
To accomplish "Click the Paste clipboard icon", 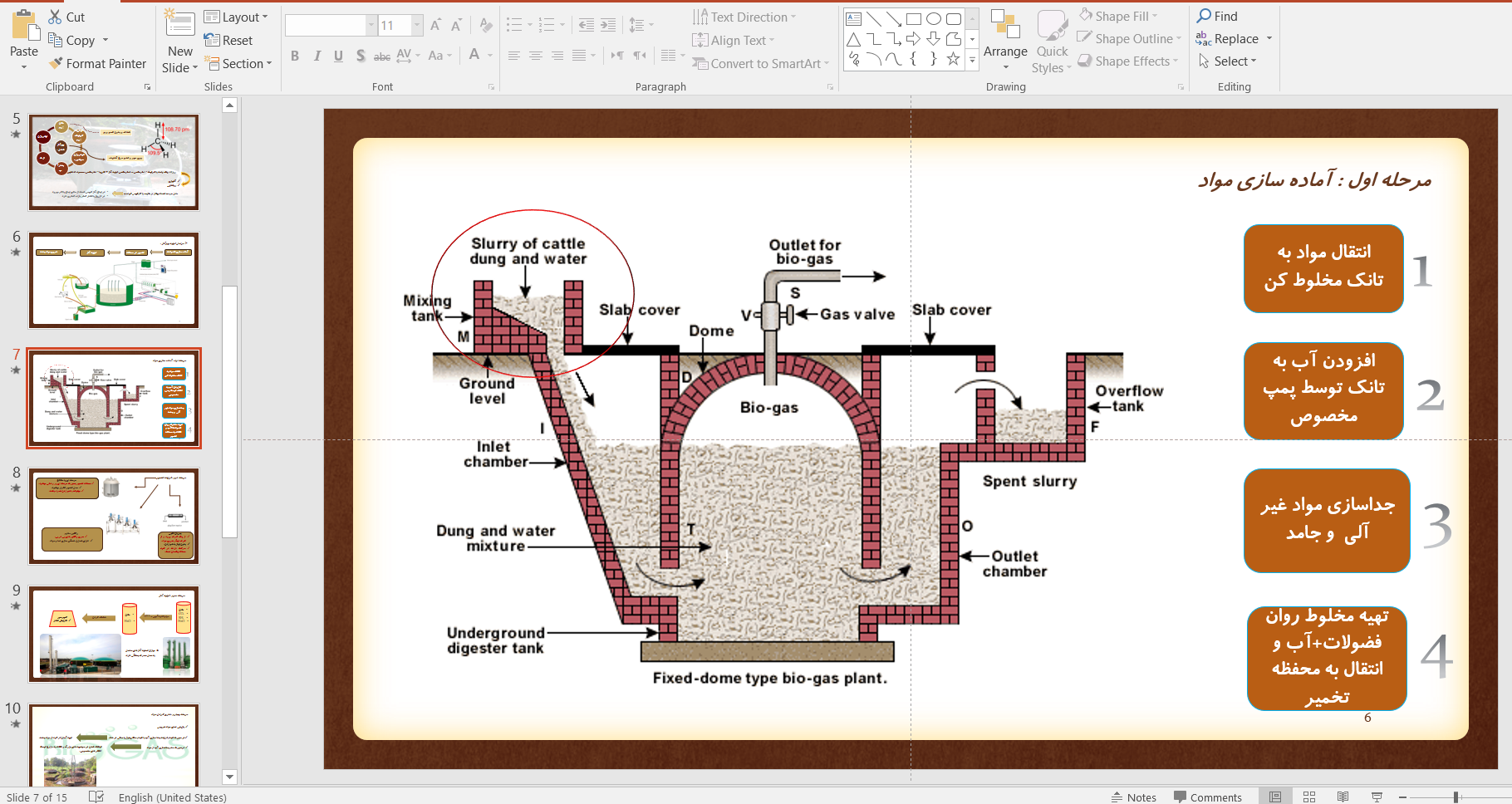I will (24, 27).
